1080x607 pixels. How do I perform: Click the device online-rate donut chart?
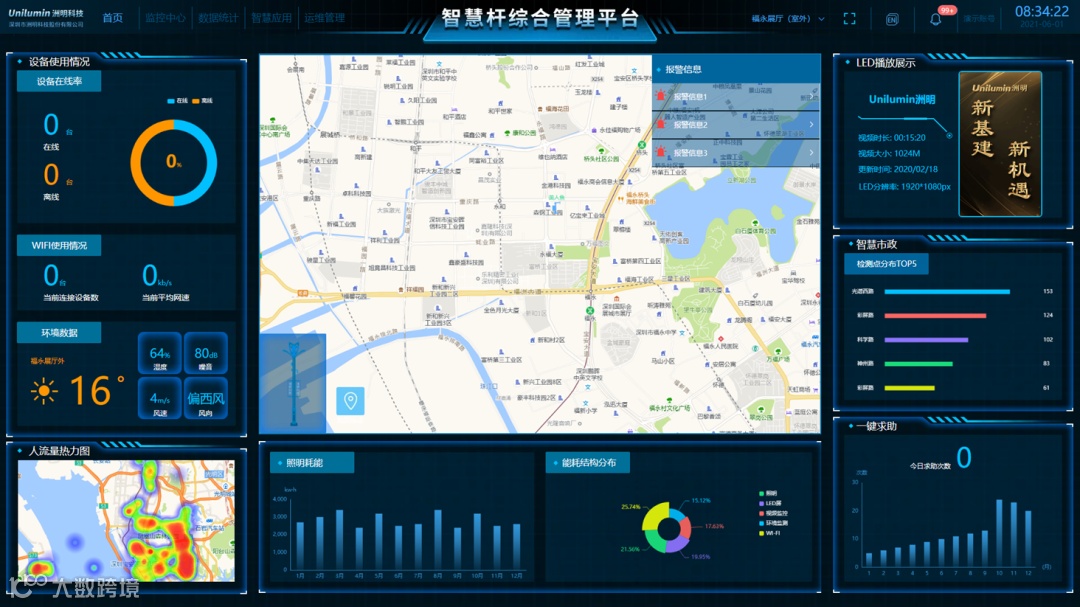[x=174, y=163]
